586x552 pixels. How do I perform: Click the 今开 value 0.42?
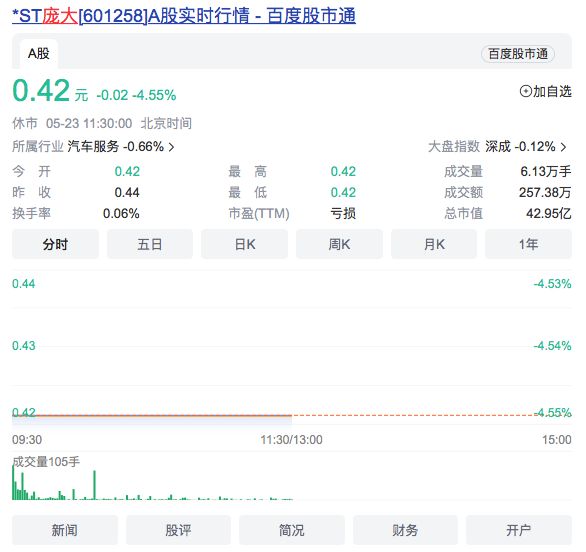pos(127,172)
